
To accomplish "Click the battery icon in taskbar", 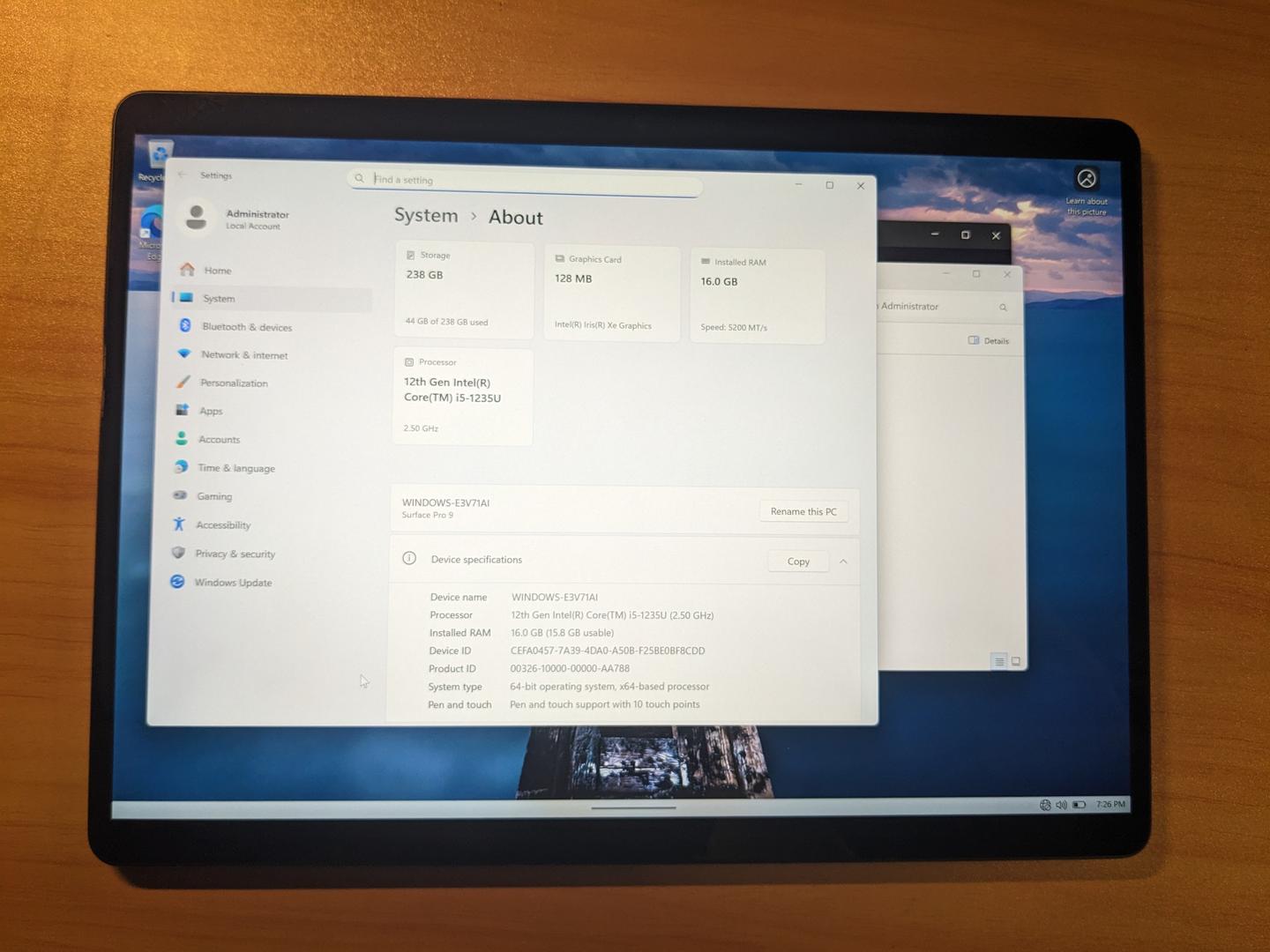I will [x=1079, y=805].
